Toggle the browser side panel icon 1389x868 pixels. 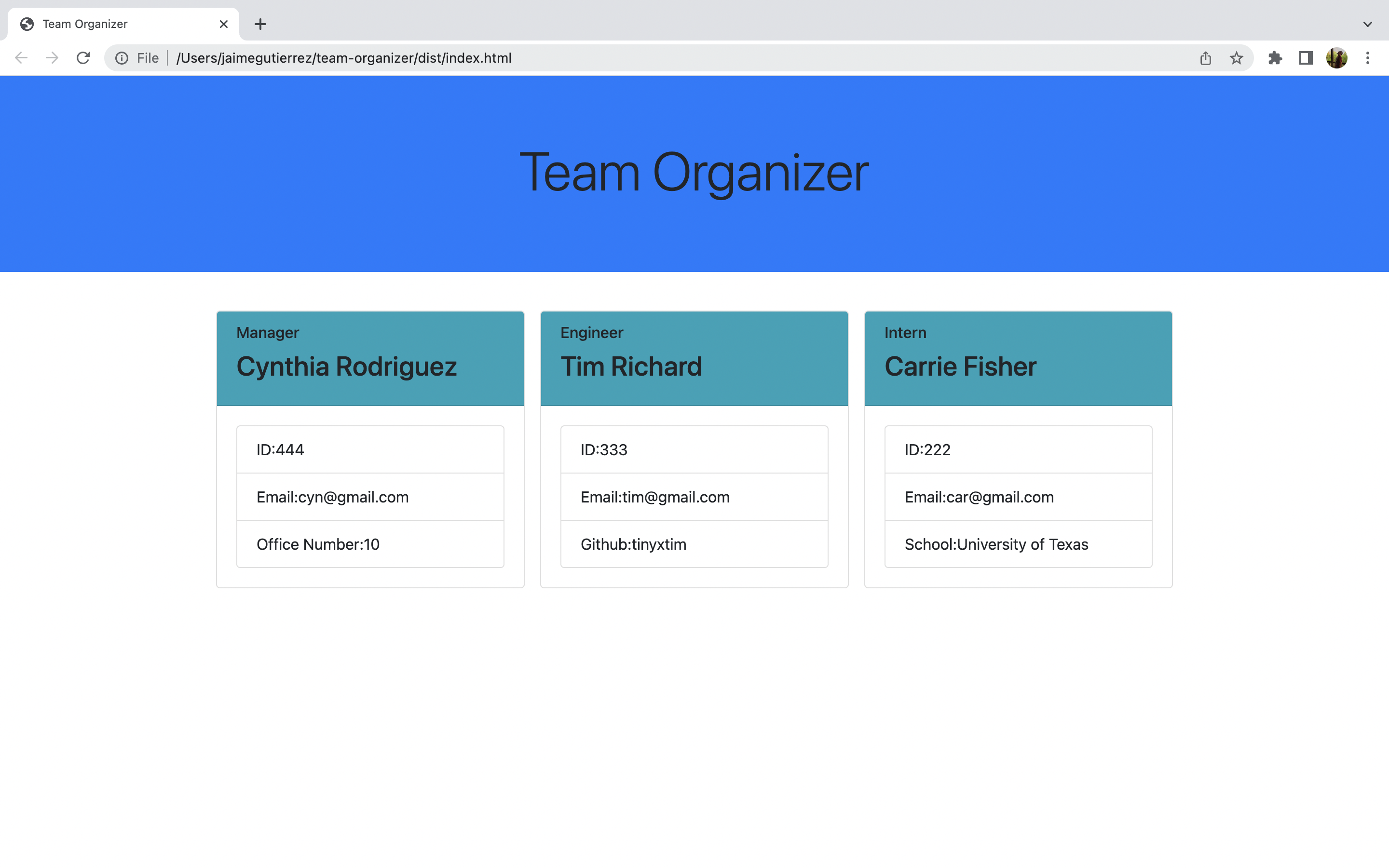pyautogui.click(x=1306, y=58)
